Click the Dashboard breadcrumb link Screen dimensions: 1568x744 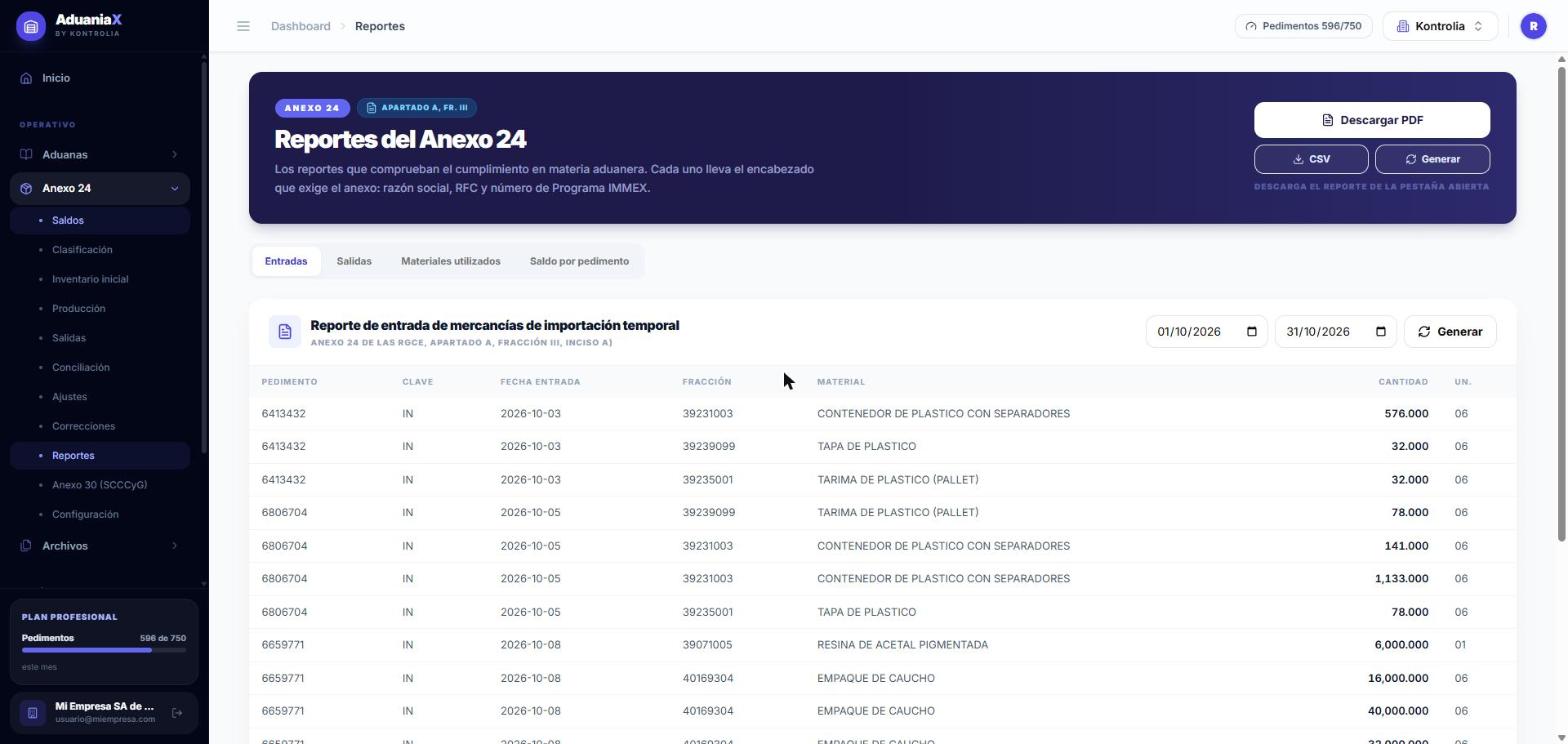(300, 26)
